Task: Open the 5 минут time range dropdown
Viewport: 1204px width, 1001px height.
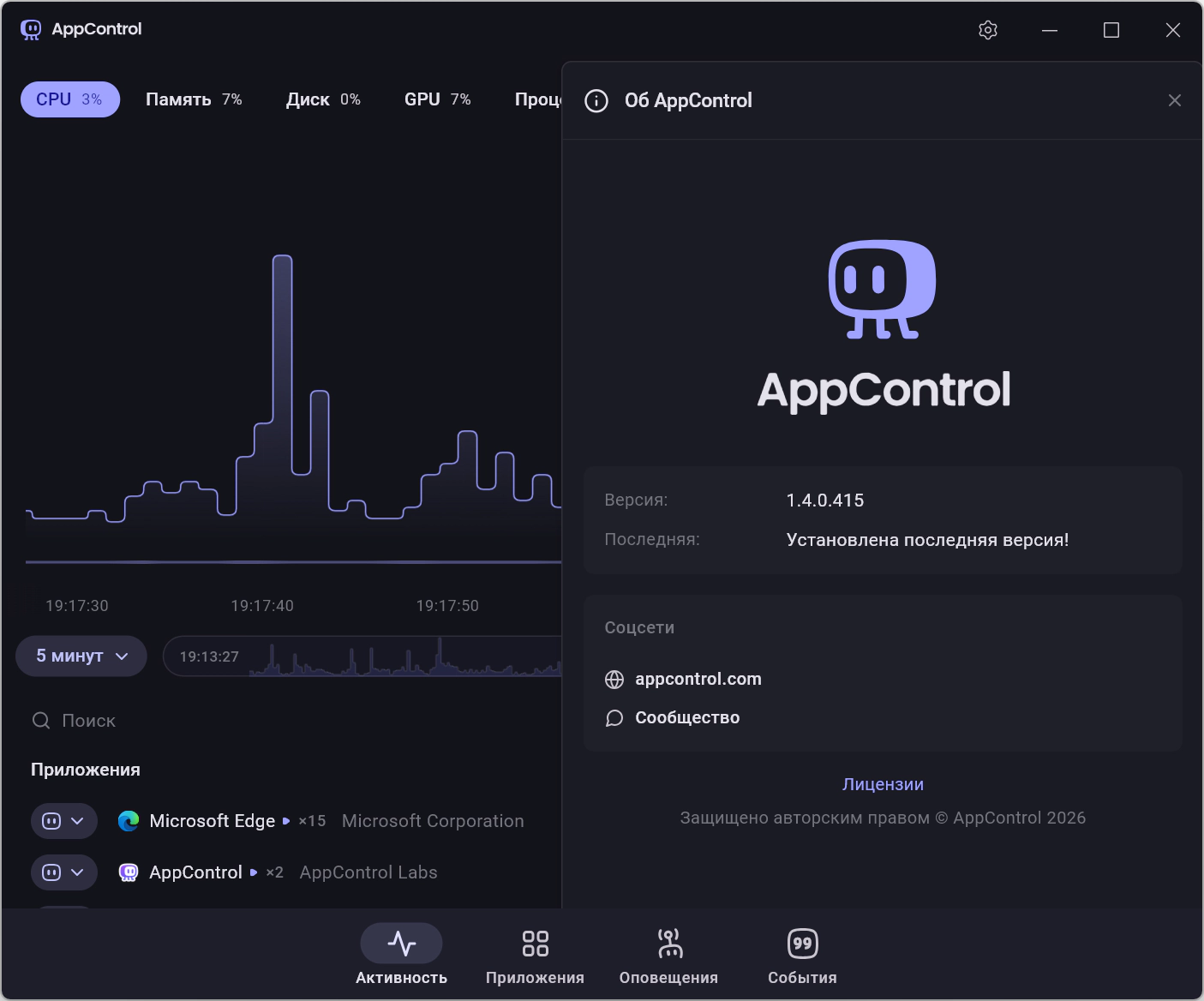Action: (x=81, y=656)
